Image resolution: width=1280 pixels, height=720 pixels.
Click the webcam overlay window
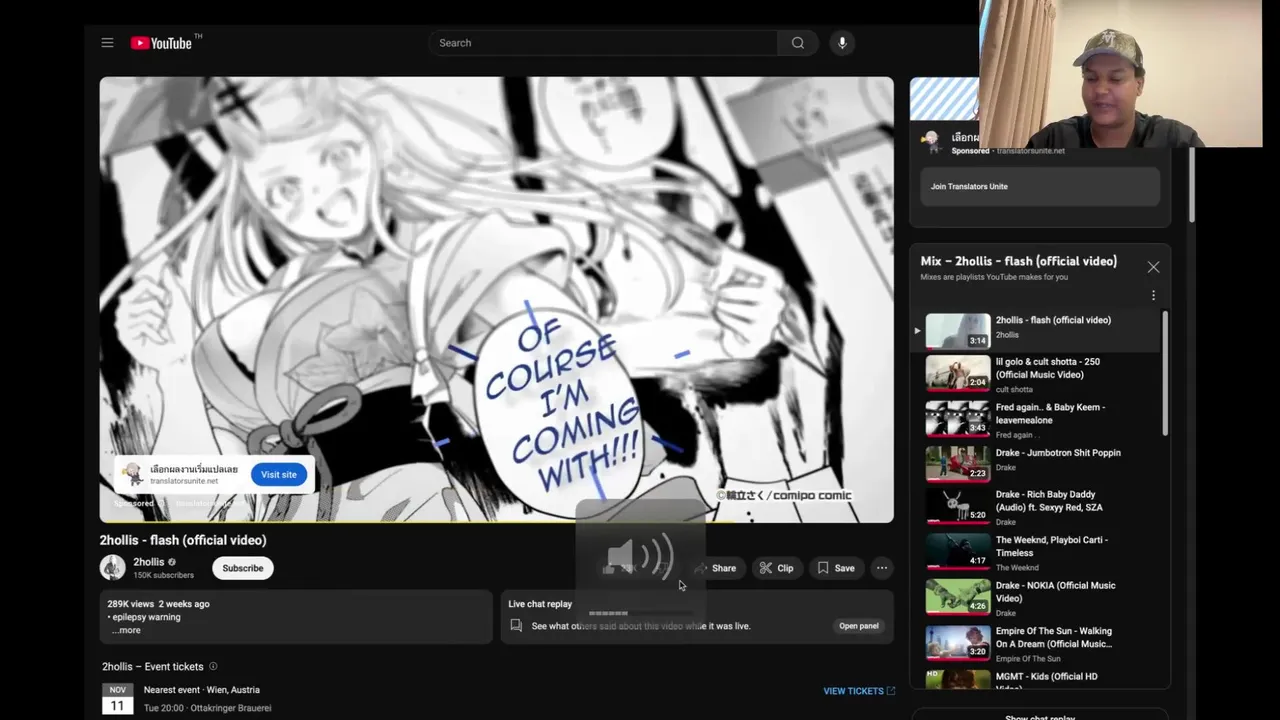point(1121,74)
